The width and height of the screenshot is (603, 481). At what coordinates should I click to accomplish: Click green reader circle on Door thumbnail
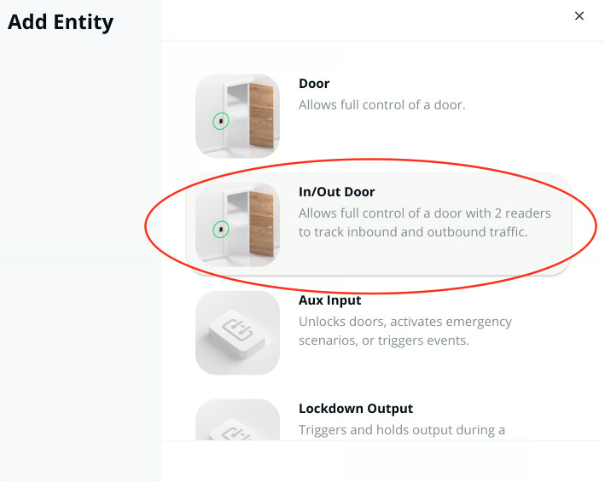[x=221, y=121]
